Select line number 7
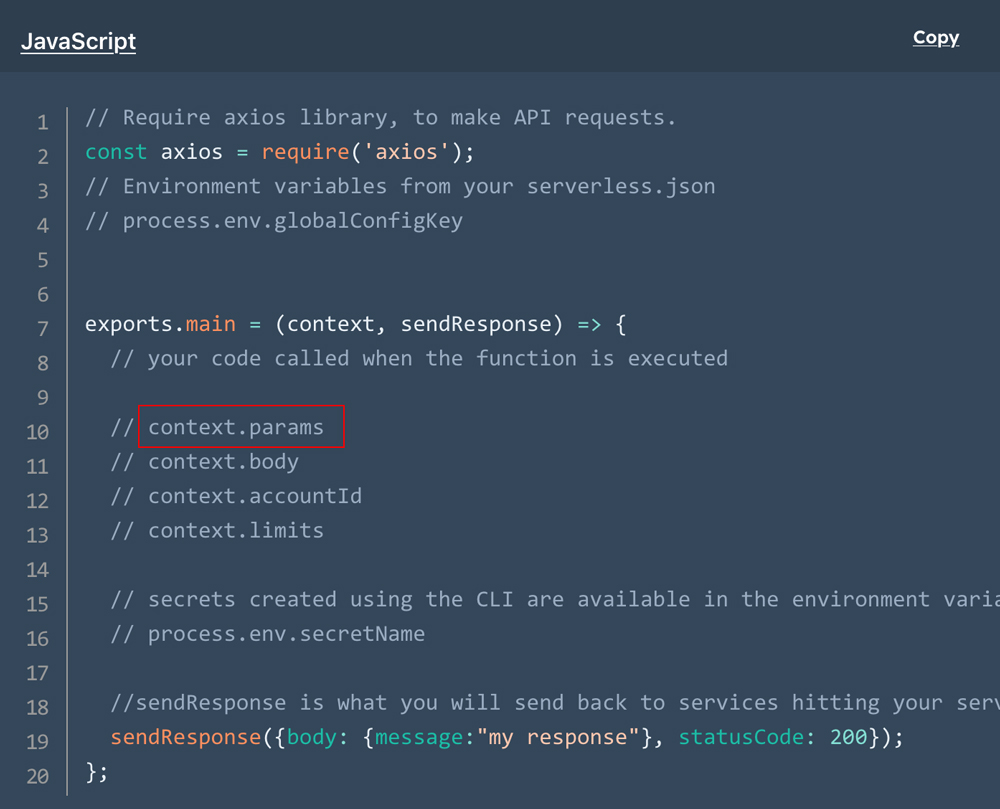Screen dimensions: 1000x809 [x=42, y=324]
